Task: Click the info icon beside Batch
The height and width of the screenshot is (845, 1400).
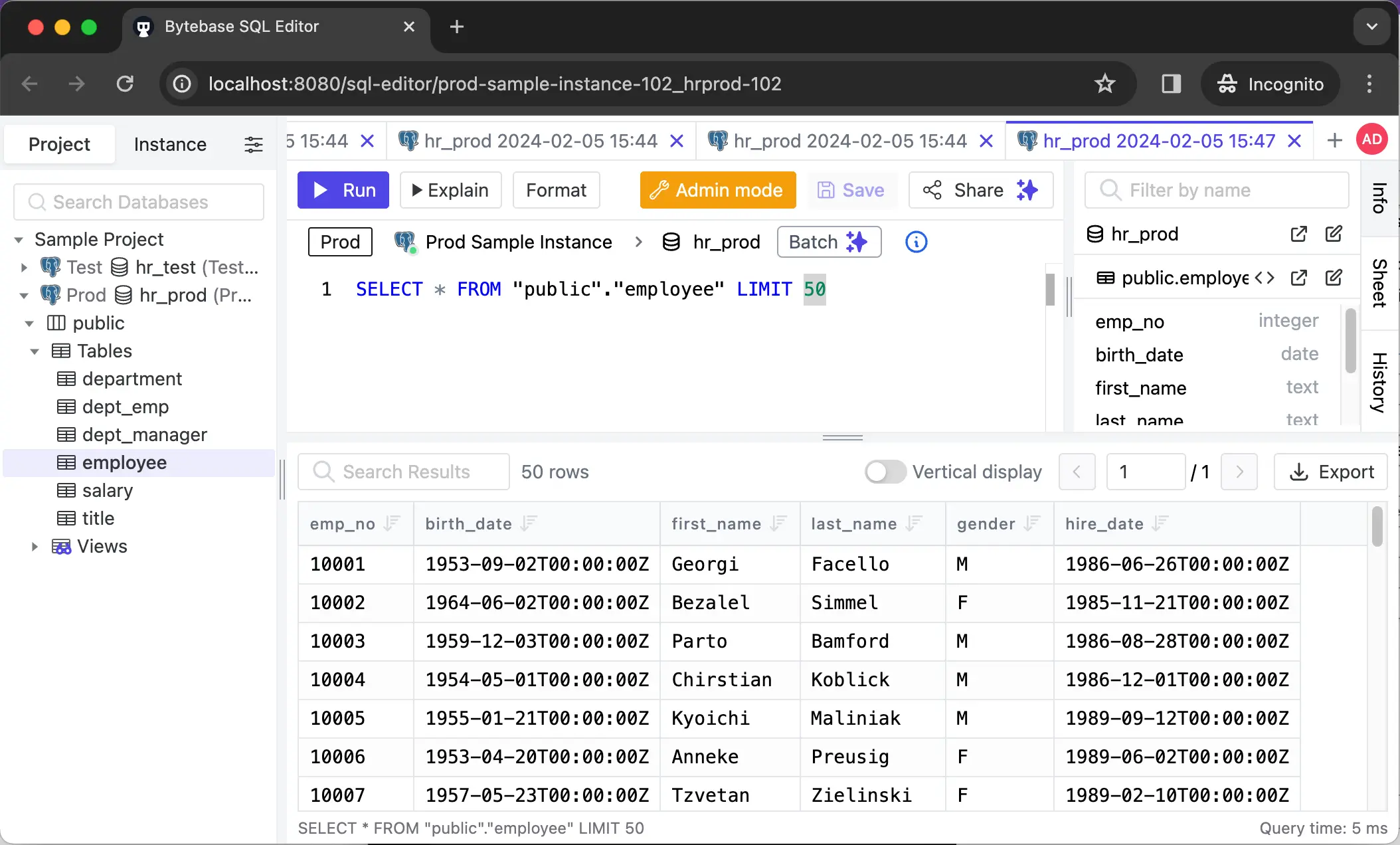Action: 916,242
